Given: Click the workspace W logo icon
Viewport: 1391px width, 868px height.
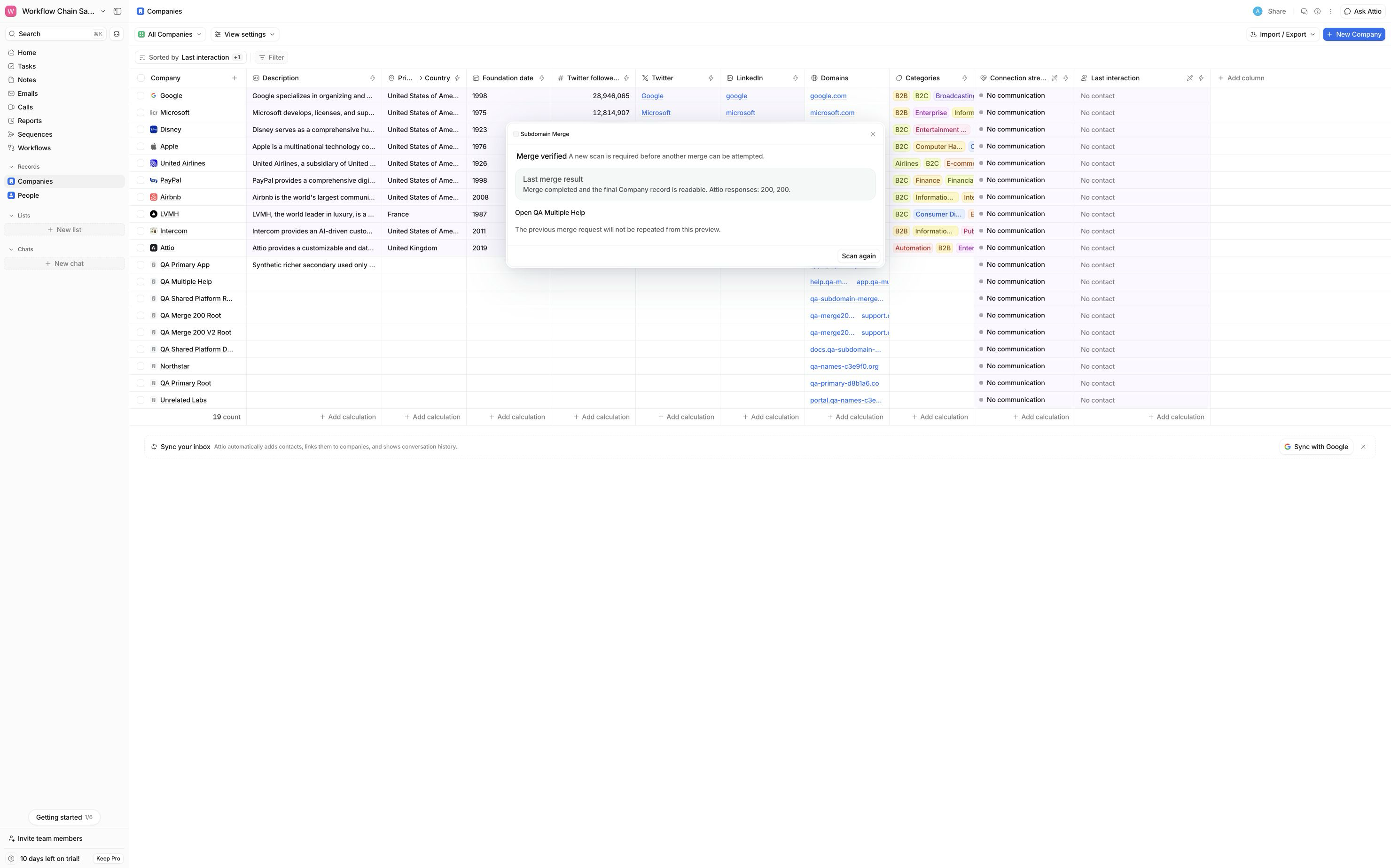Looking at the screenshot, I should tap(11, 11).
